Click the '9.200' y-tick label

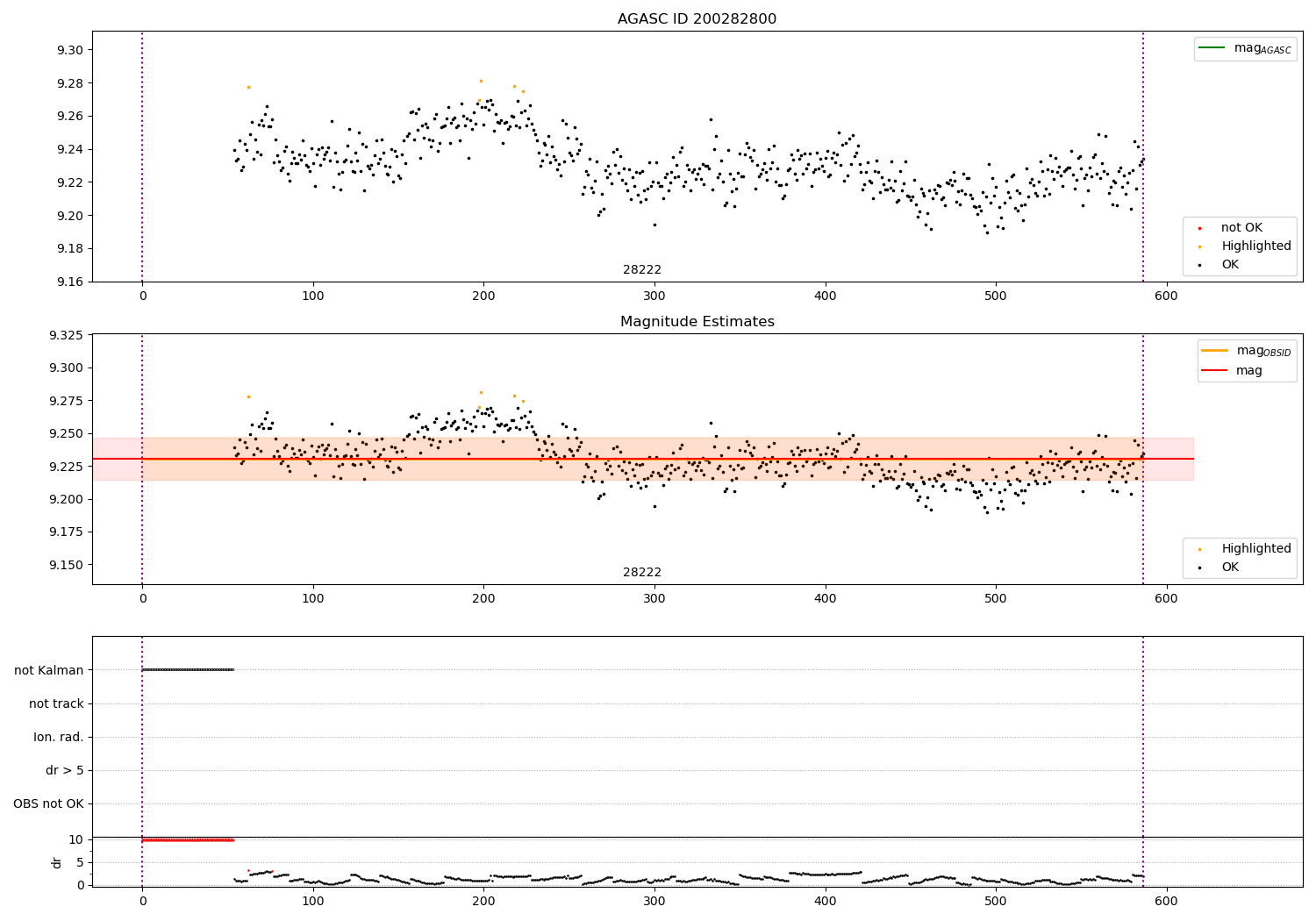66,499
